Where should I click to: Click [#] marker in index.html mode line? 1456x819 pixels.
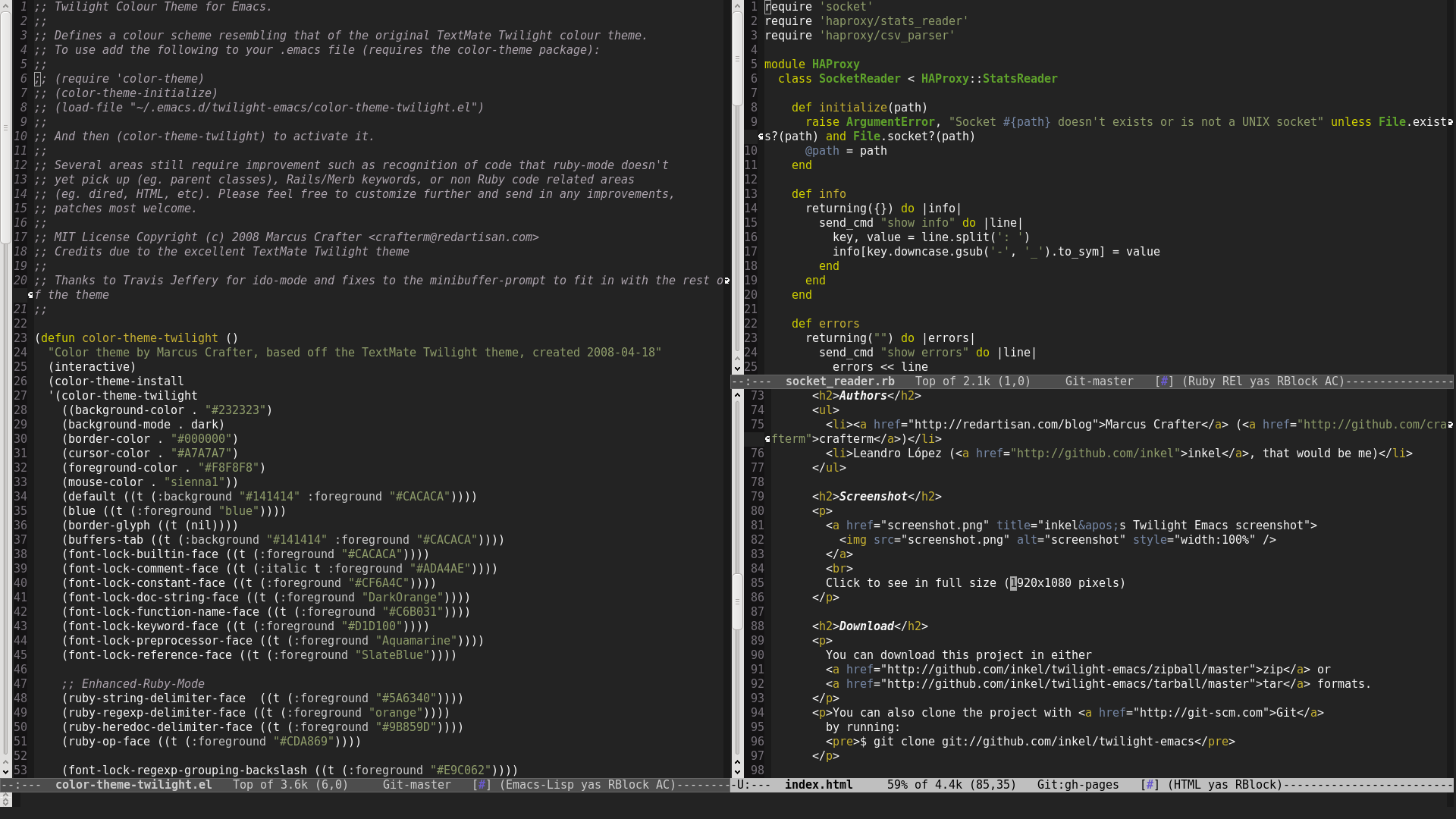(x=1150, y=785)
